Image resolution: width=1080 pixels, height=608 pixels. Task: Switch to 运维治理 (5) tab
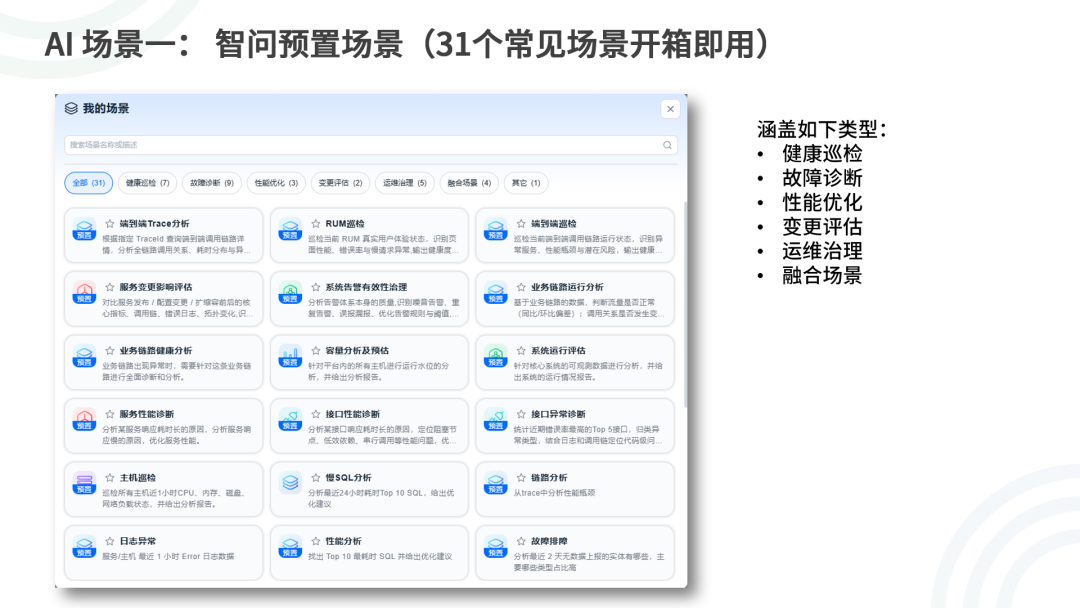[x=405, y=182]
